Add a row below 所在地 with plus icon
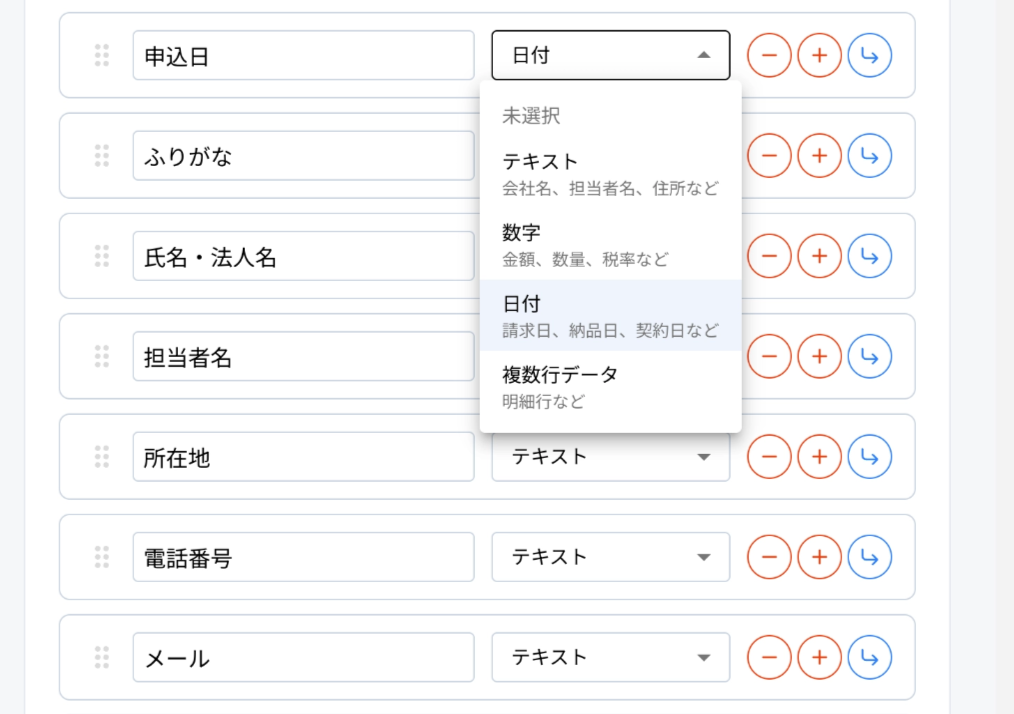Image resolution: width=1014 pixels, height=714 pixels. coord(819,457)
